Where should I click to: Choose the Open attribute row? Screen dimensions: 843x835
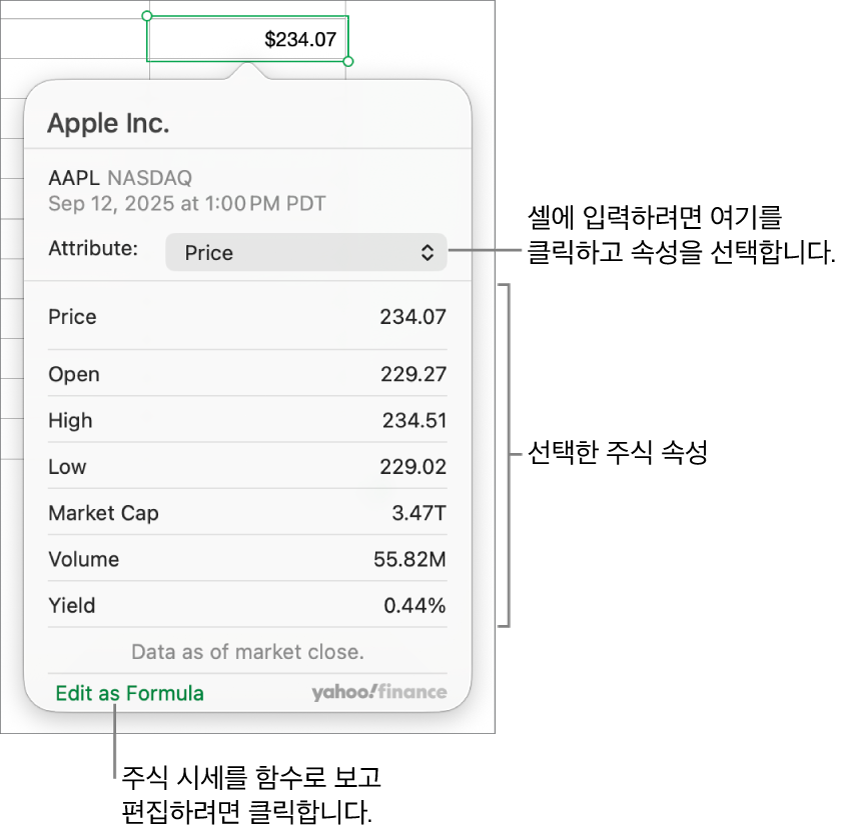pyautogui.click(x=247, y=375)
